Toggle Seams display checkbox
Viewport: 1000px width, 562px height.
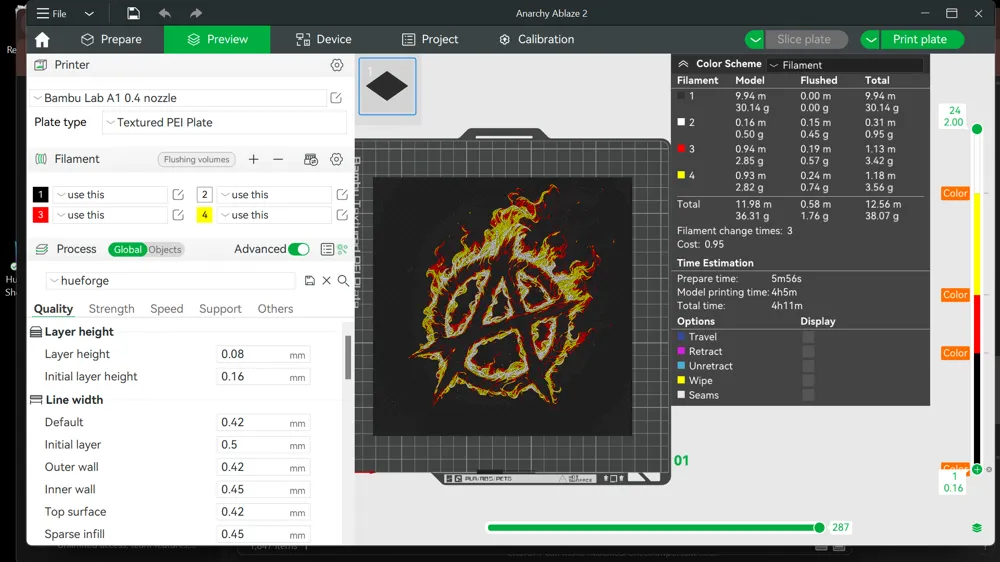pos(808,396)
